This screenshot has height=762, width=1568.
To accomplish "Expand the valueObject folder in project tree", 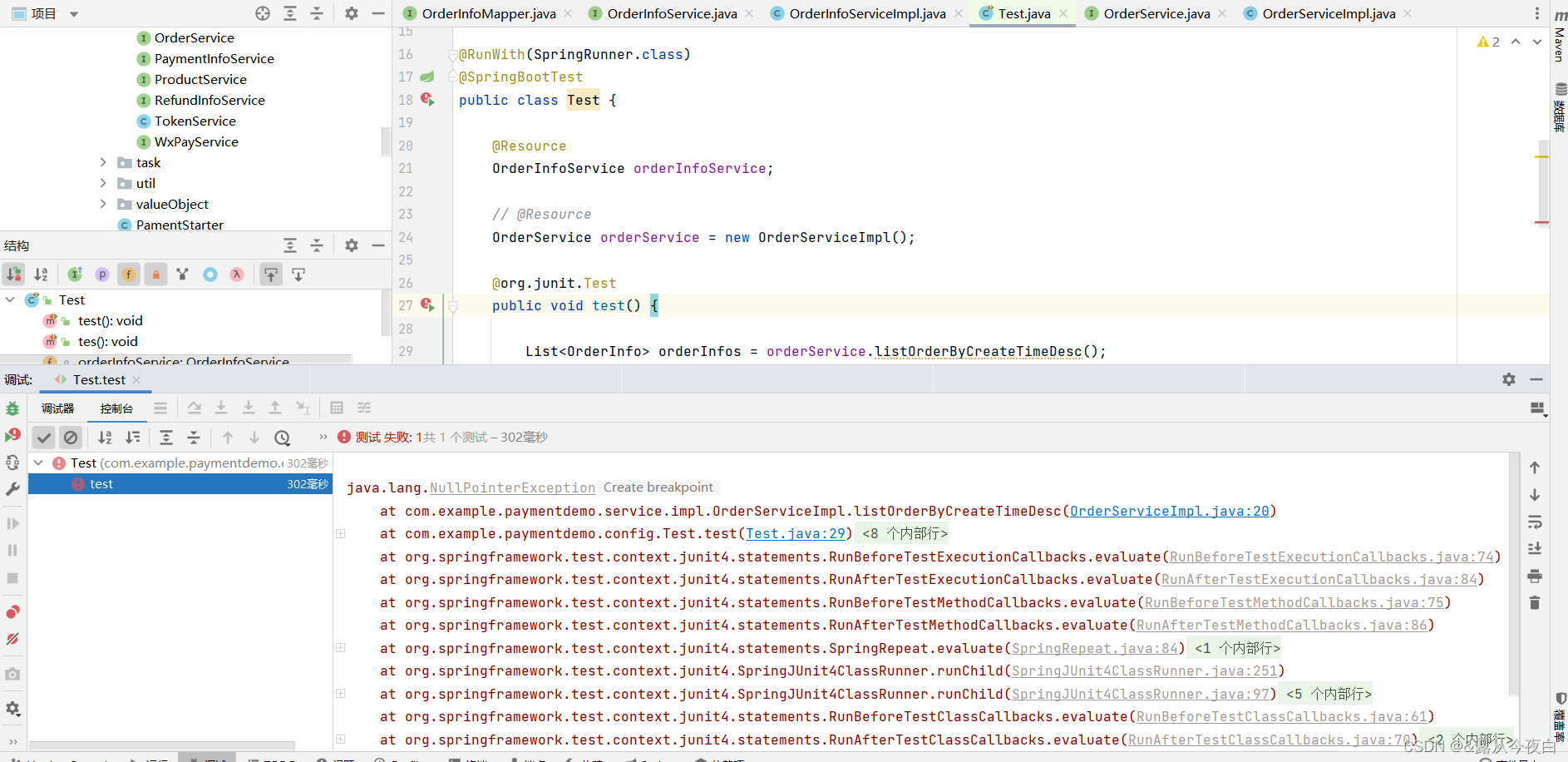I will pyautogui.click(x=102, y=204).
